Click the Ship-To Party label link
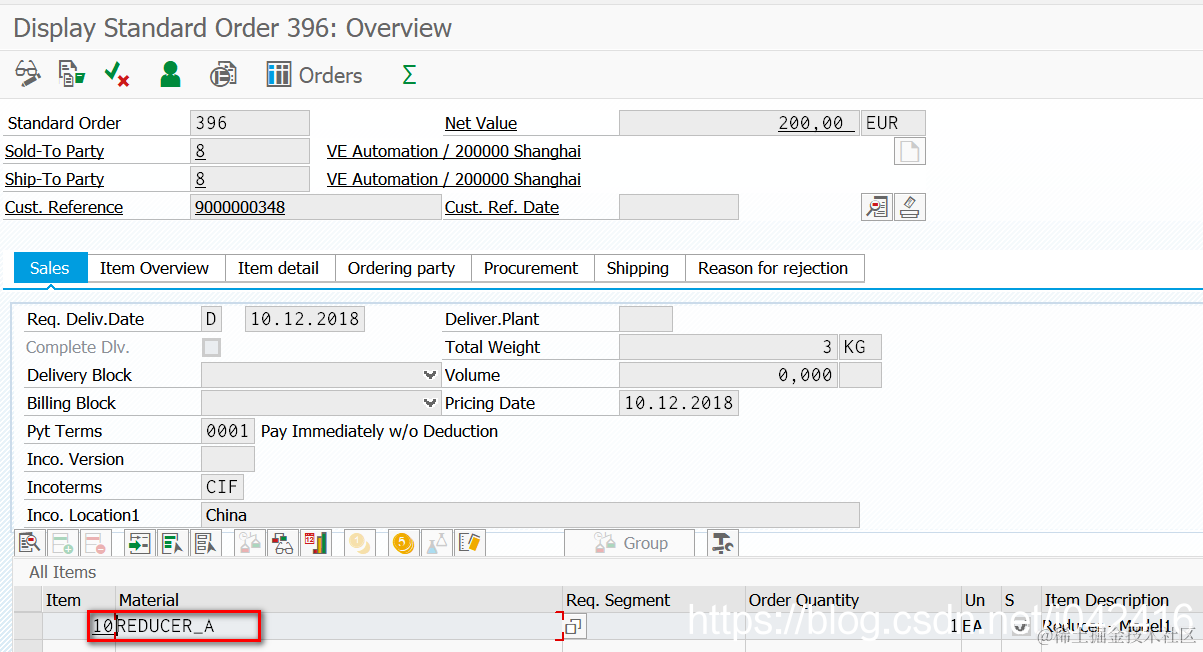This screenshot has height=652, width=1203. pyautogui.click(x=55, y=179)
